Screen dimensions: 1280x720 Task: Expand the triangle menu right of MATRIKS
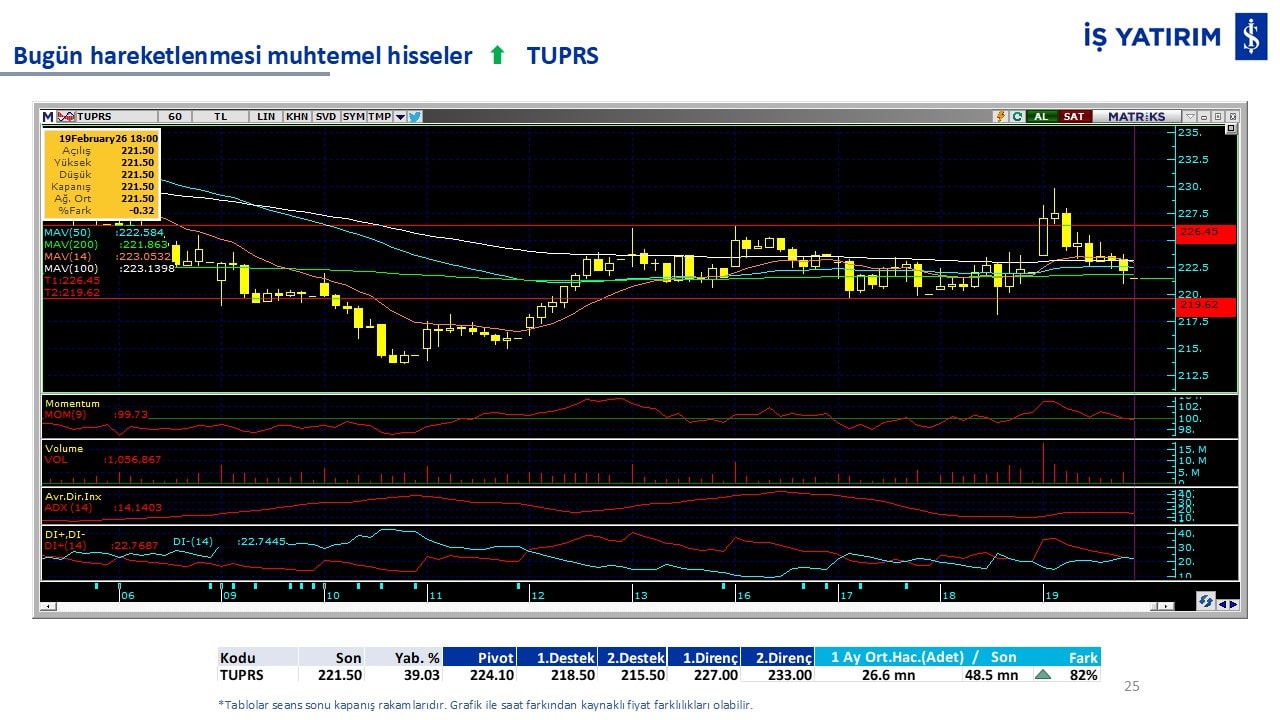[1190, 116]
